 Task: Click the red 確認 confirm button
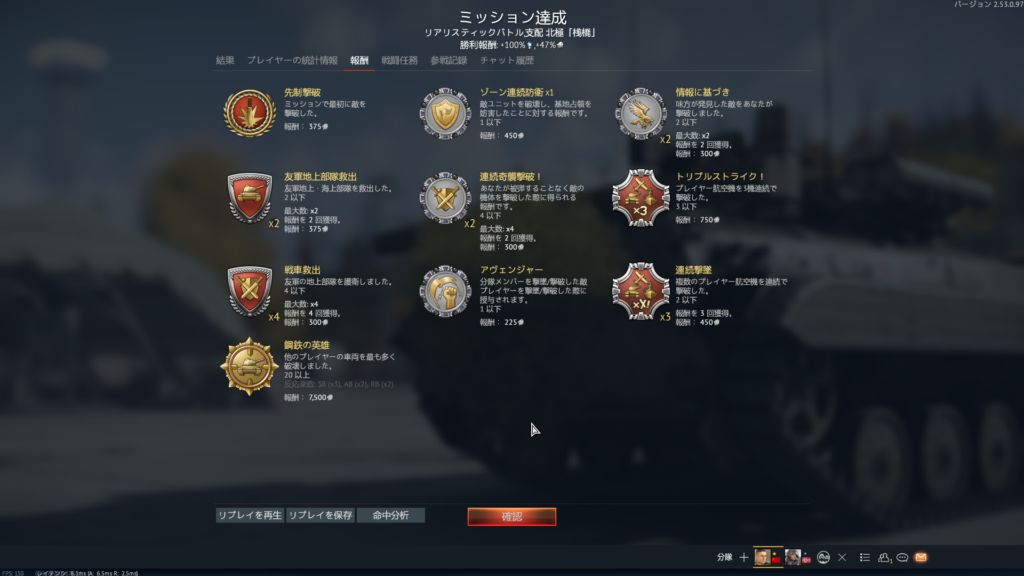[512, 517]
